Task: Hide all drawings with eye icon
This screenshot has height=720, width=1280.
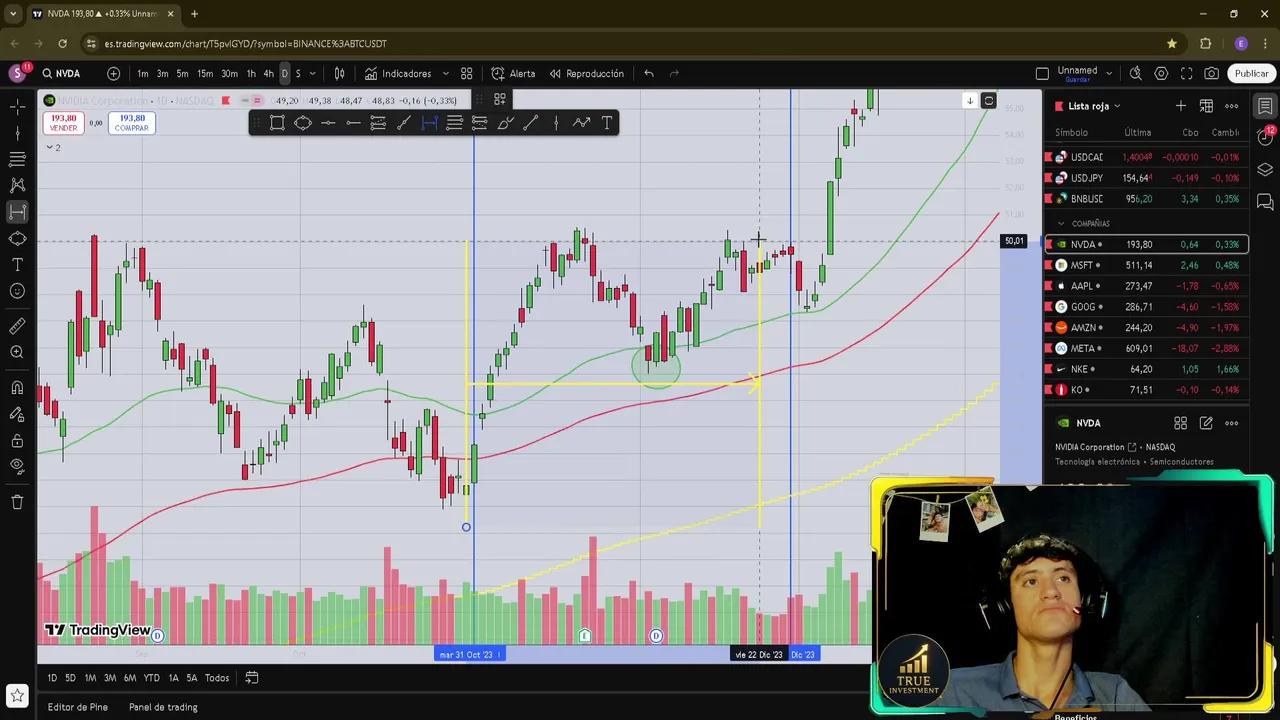Action: pos(17,466)
